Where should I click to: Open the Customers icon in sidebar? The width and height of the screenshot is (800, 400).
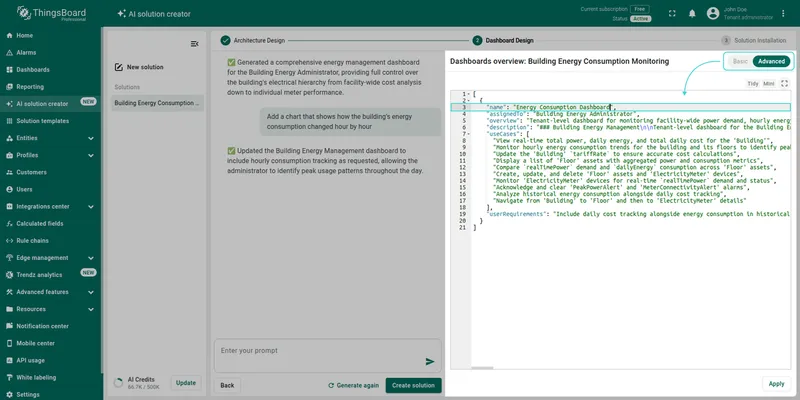pos(9,172)
